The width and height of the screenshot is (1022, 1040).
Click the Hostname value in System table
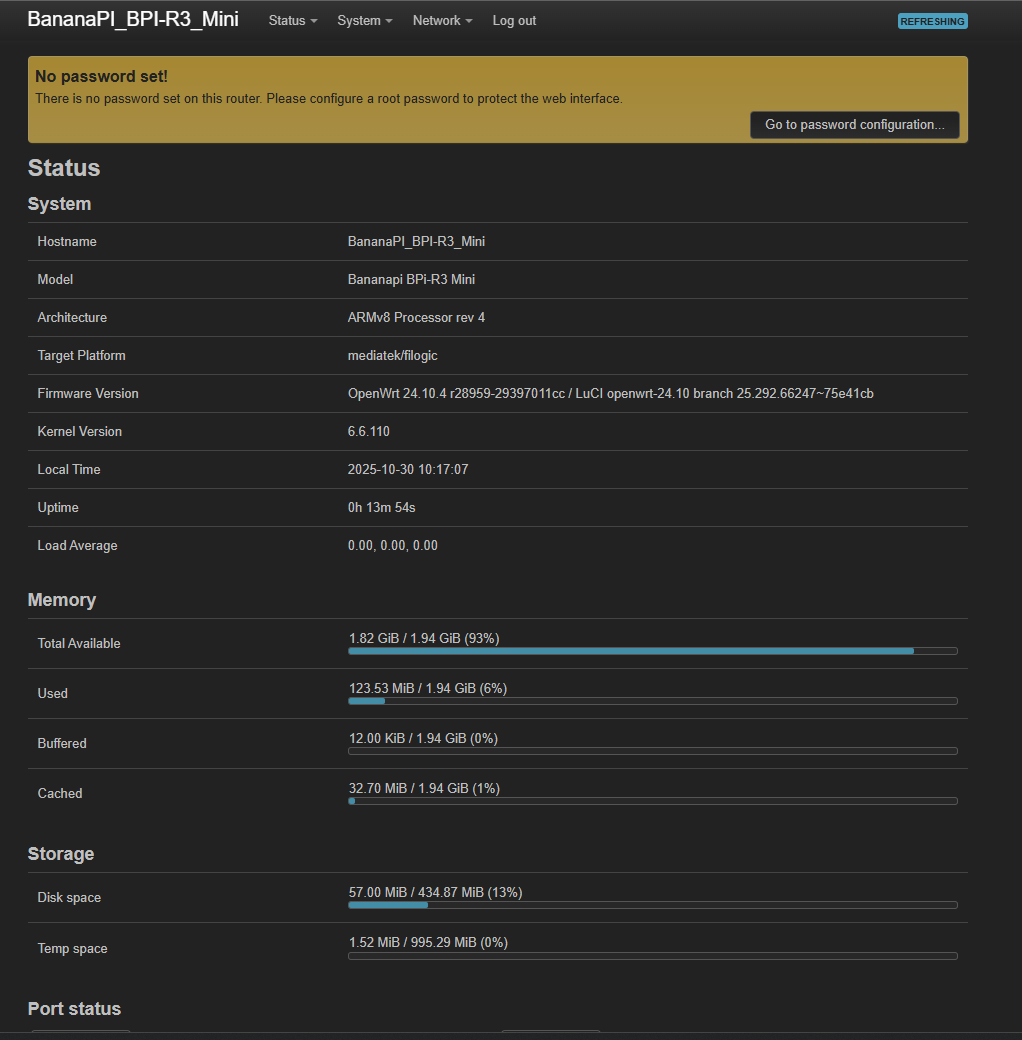coord(416,242)
